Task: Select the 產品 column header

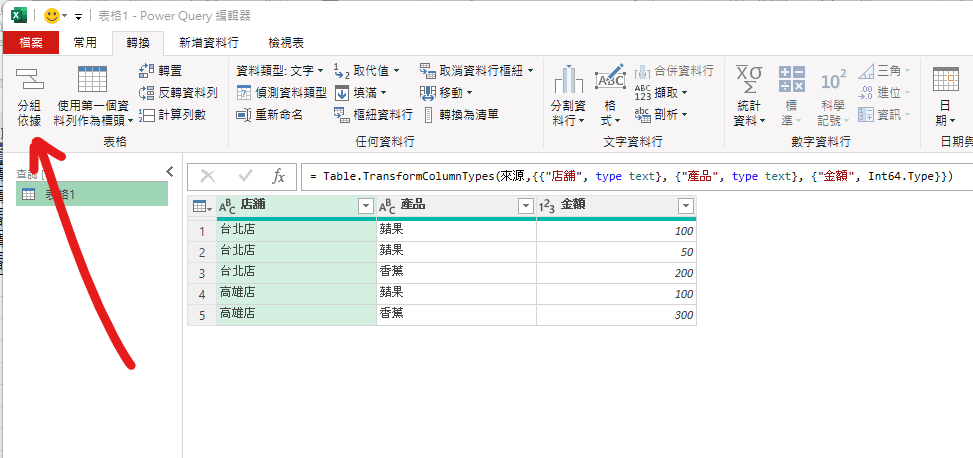Action: coord(457,206)
